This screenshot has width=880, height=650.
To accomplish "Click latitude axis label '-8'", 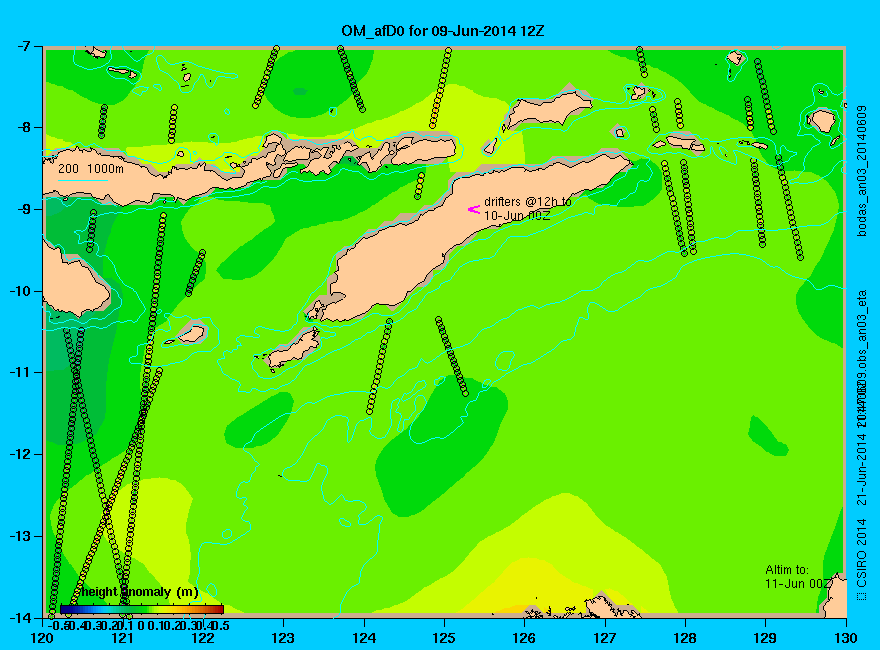I will [22, 127].
